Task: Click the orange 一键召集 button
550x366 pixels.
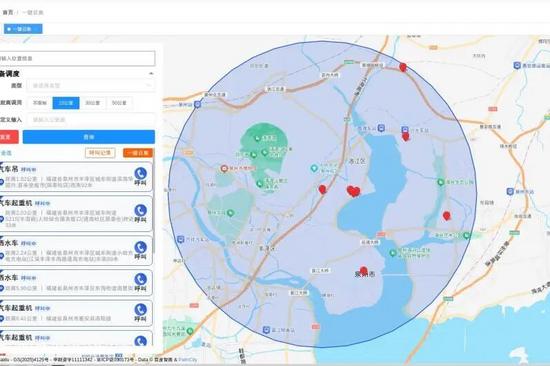Action: tap(138, 153)
